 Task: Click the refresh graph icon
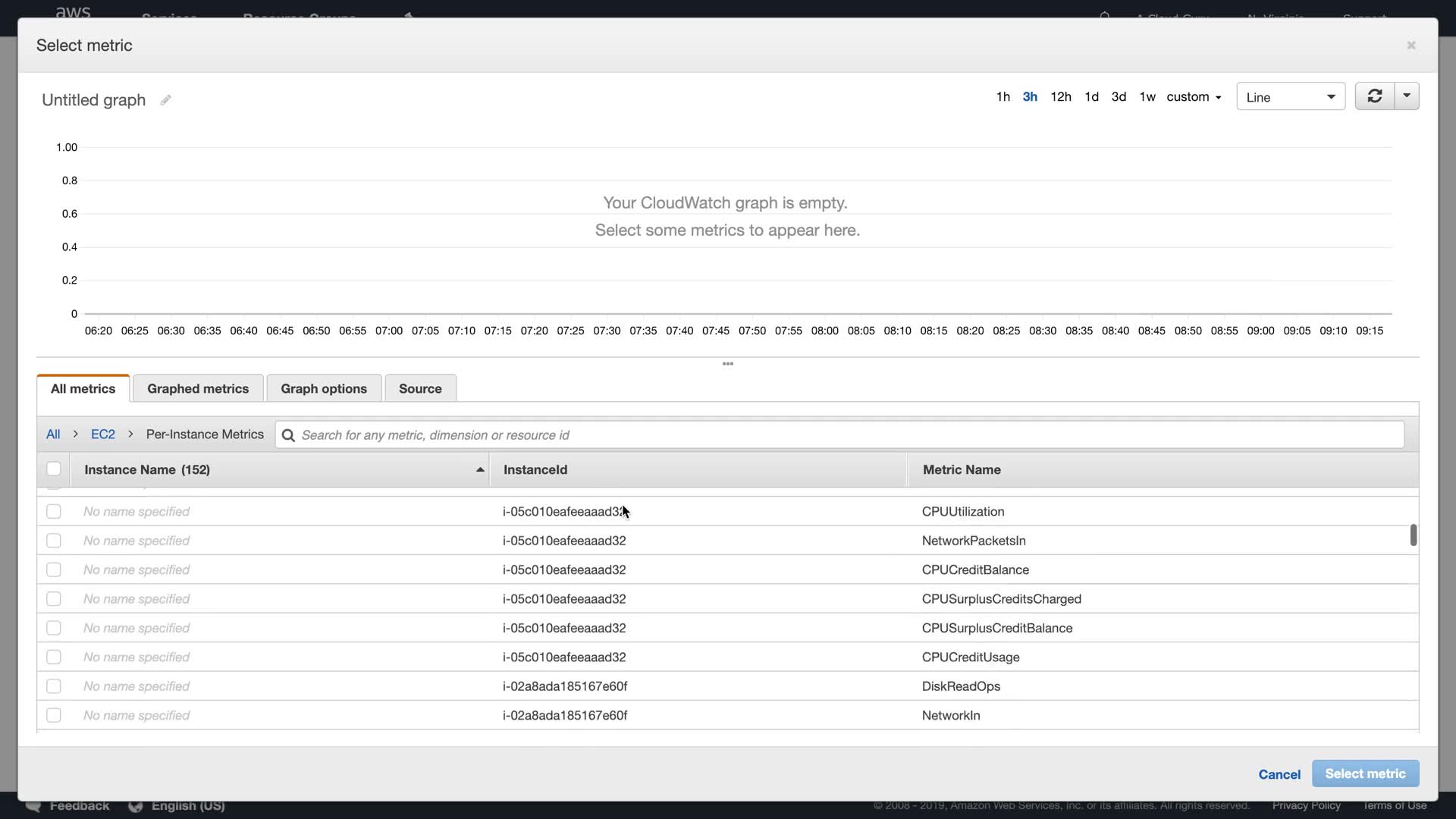[1374, 96]
